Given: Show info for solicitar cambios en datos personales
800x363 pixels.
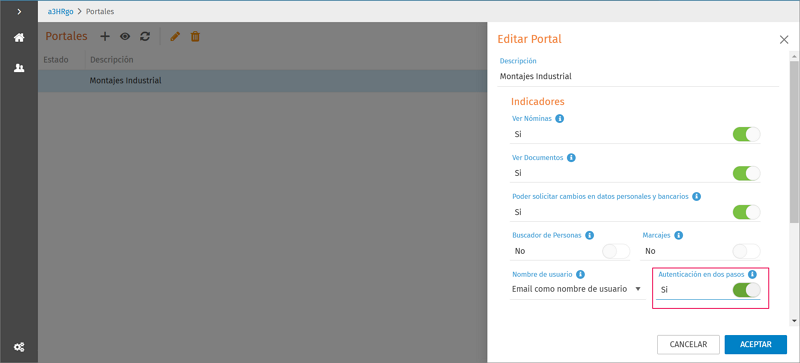Looking at the screenshot, I should (696, 196).
